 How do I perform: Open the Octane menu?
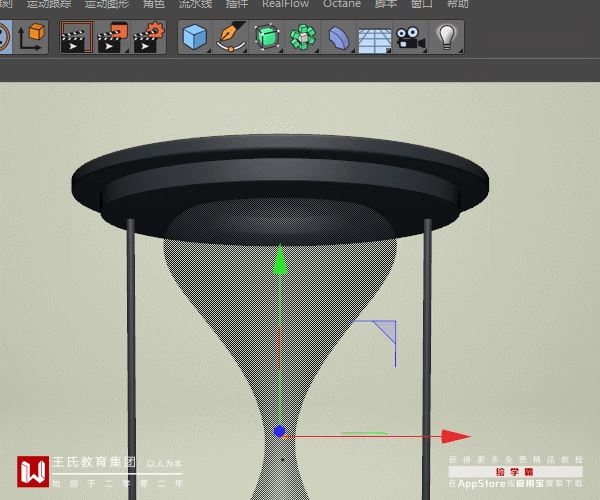(342, 4)
